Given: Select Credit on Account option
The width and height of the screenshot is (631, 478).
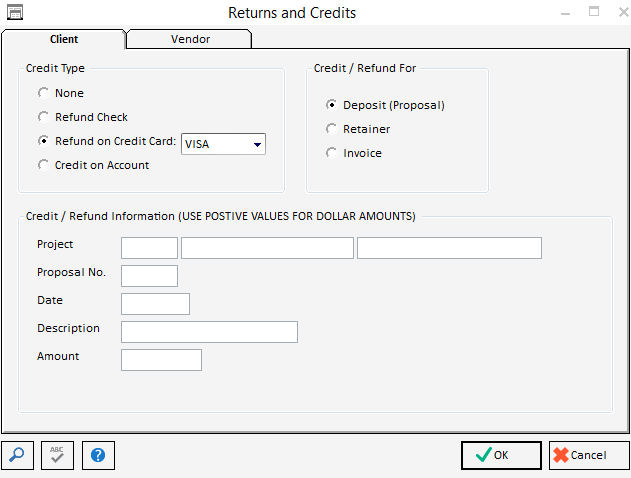Looking at the screenshot, I should coord(43,165).
